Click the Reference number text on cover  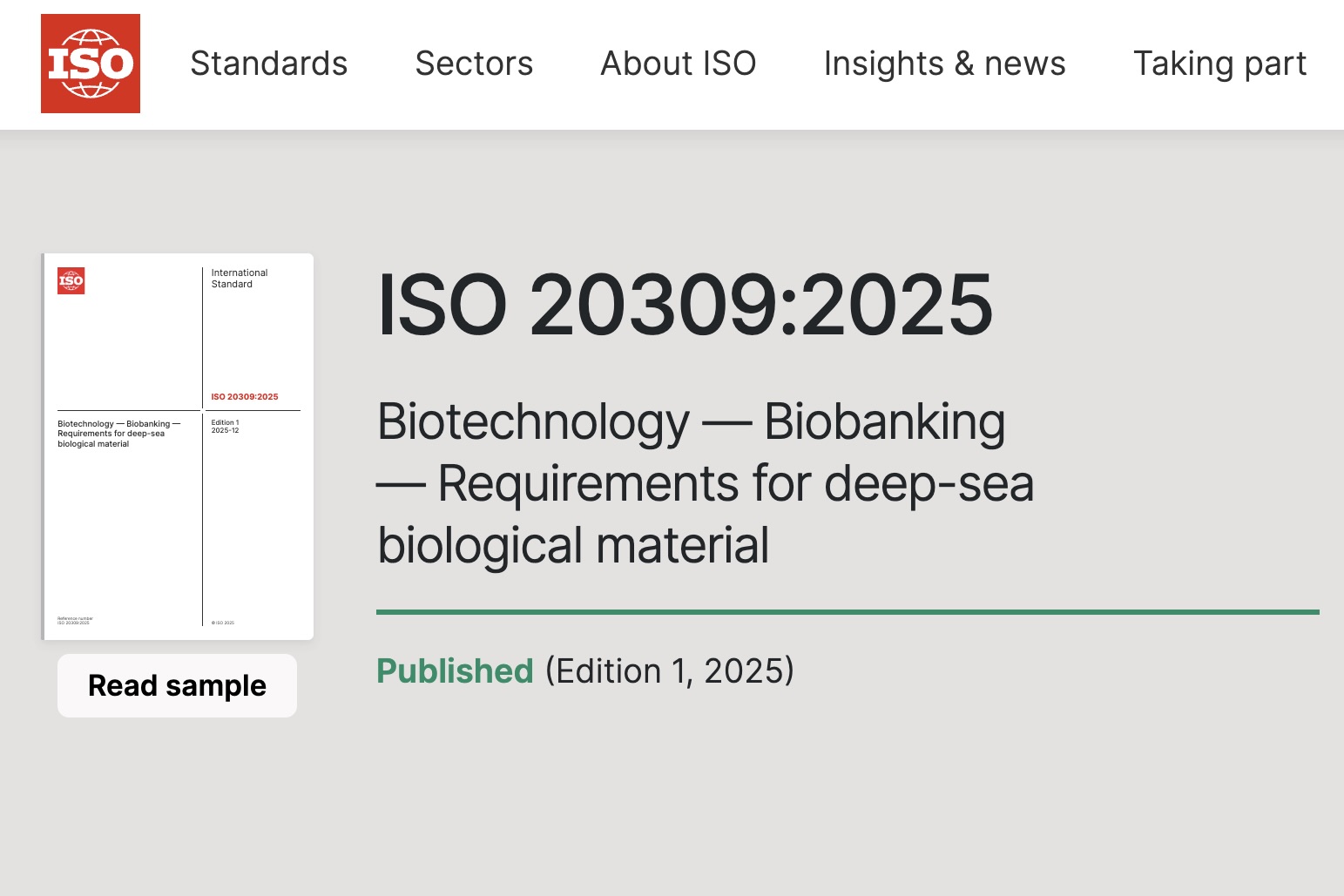click(x=75, y=621)
